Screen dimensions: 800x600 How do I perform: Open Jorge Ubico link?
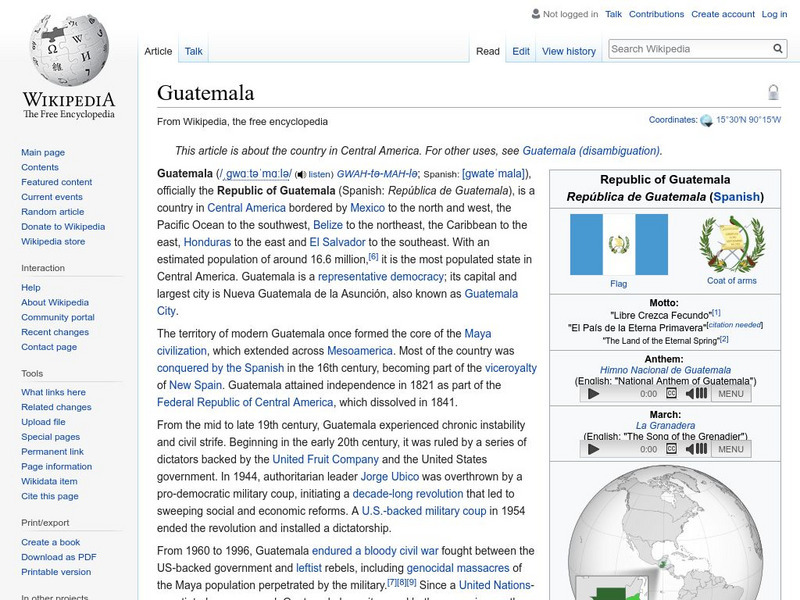tap(390, 477)
